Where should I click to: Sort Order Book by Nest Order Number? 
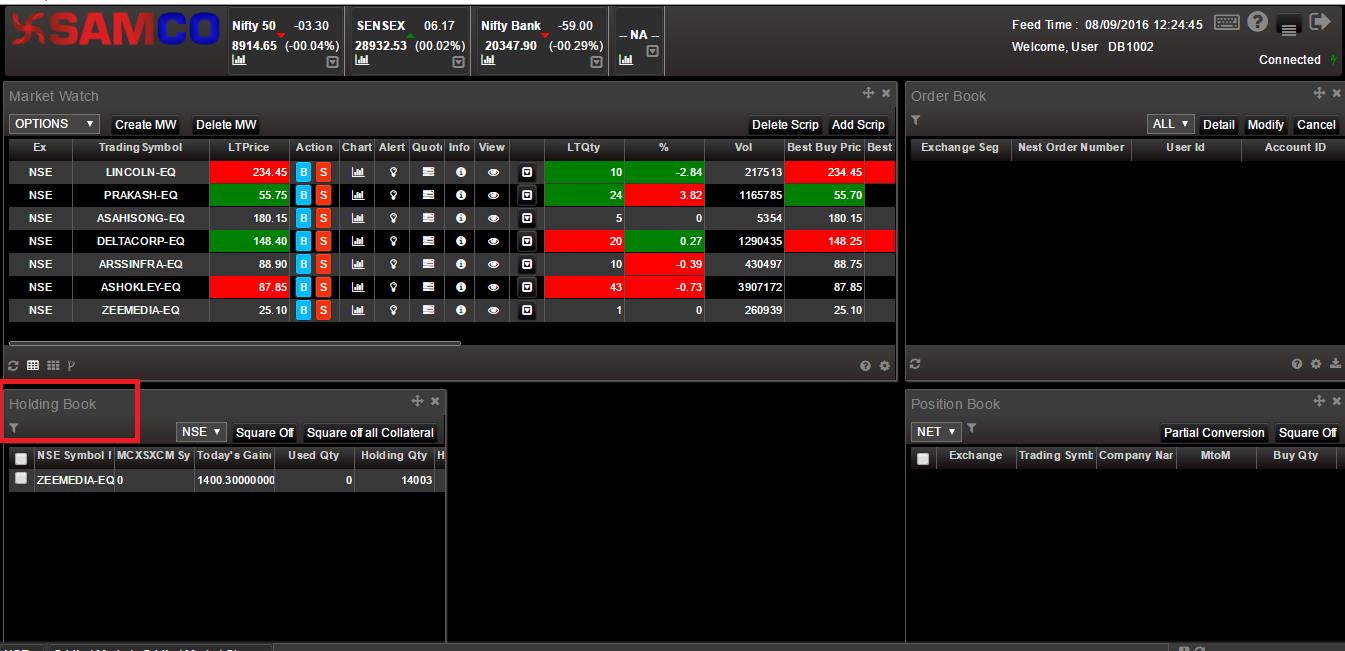click(1071, 148)
